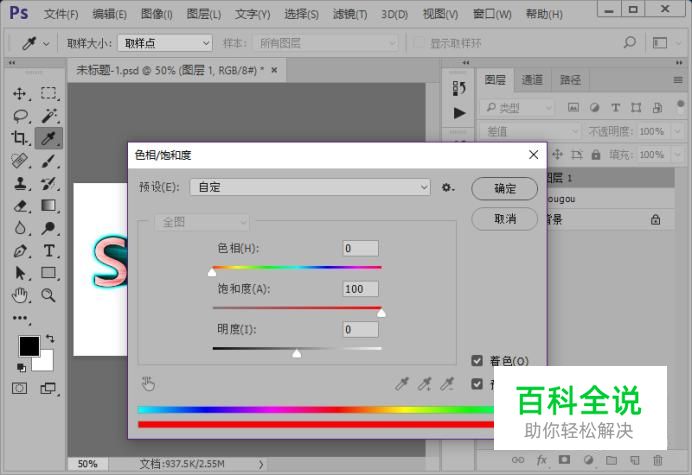Toggle the show sampling ring checkbox
Image resolution: width=692 pixels, height=475 pixels.
tap(418, 43)
